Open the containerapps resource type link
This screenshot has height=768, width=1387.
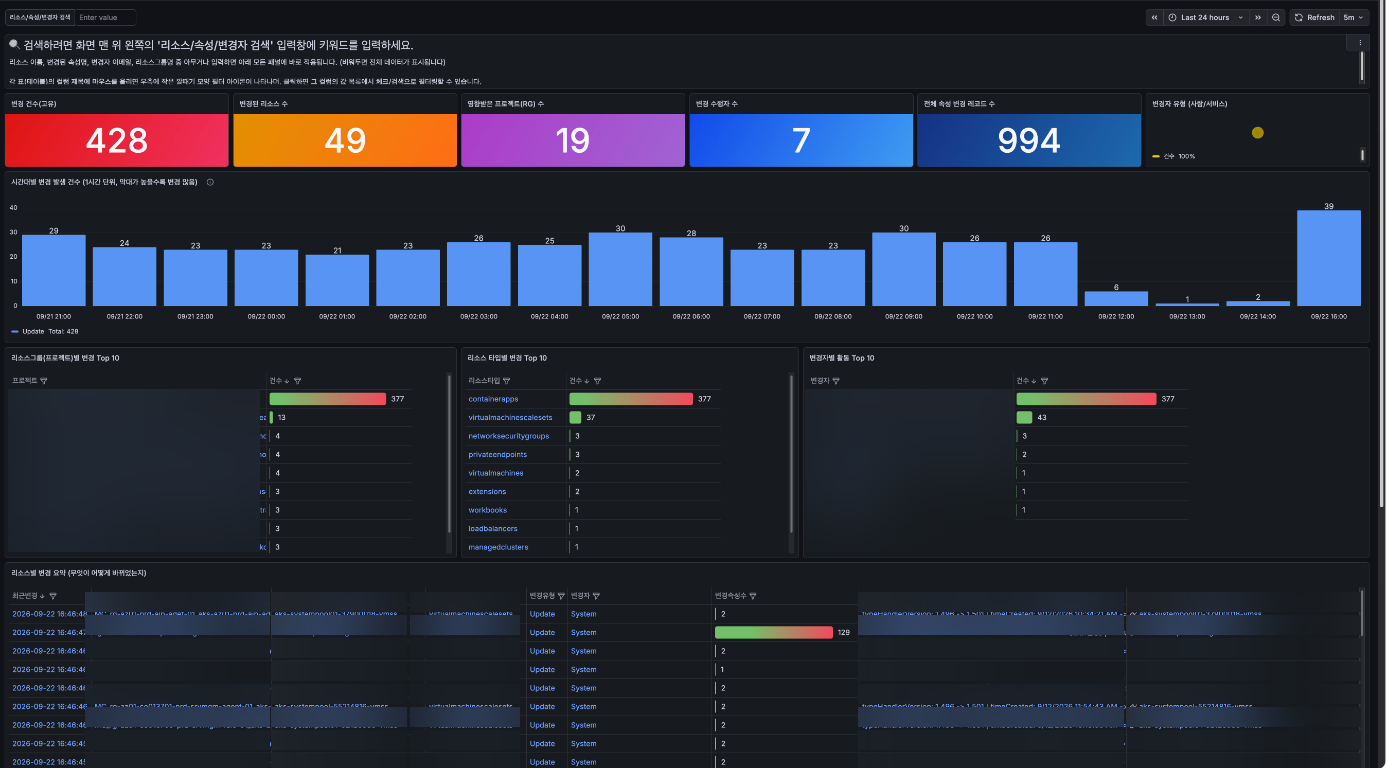pos(493,399)
